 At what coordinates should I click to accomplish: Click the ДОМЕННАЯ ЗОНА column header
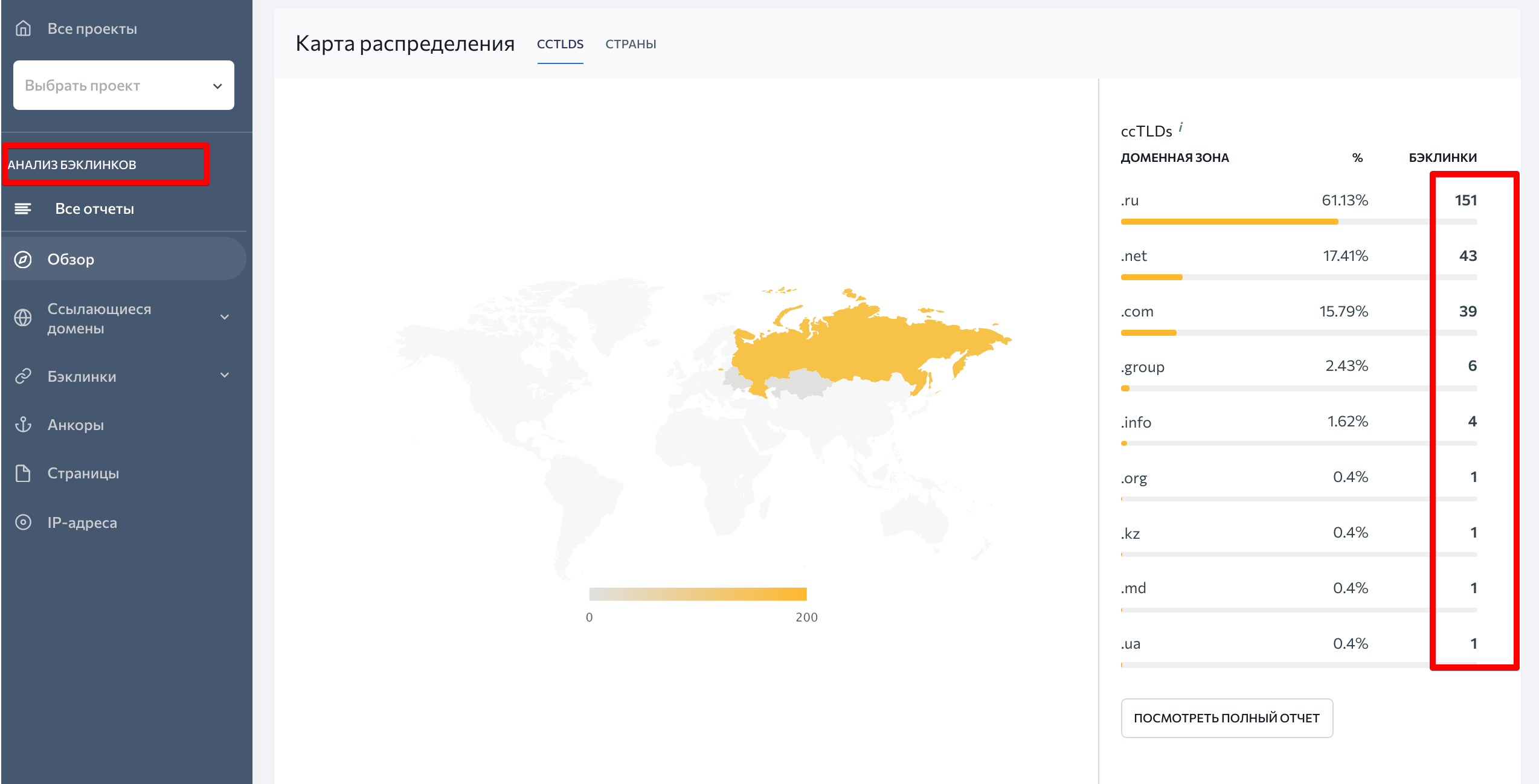click(x=1175, y=158)
